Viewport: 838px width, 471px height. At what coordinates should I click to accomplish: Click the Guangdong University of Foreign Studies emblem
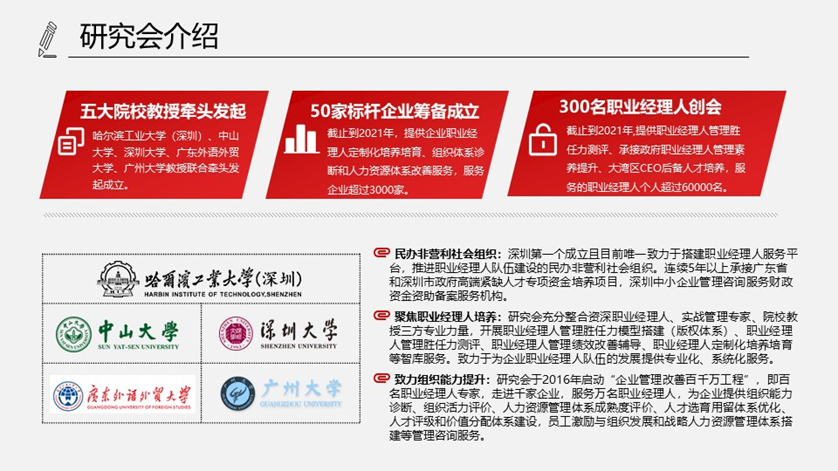[68, 396]
